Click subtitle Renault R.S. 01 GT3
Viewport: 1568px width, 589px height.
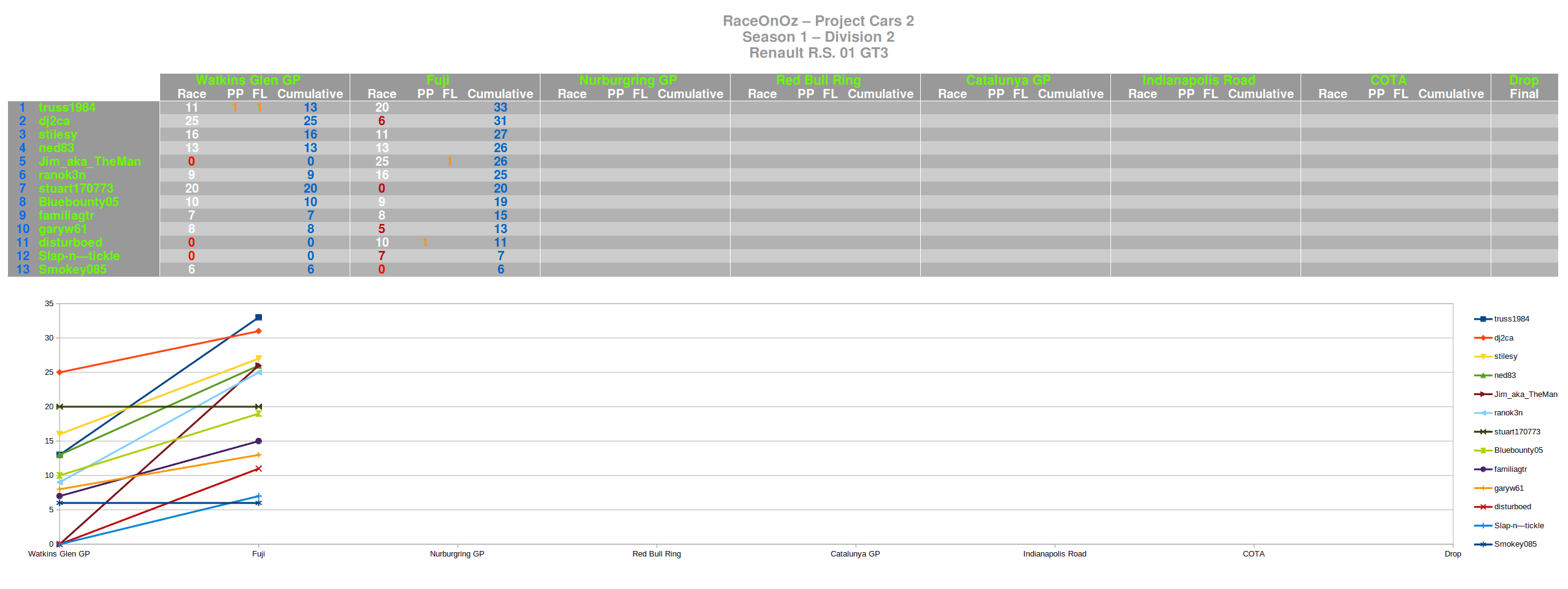(x=818, y=53)
